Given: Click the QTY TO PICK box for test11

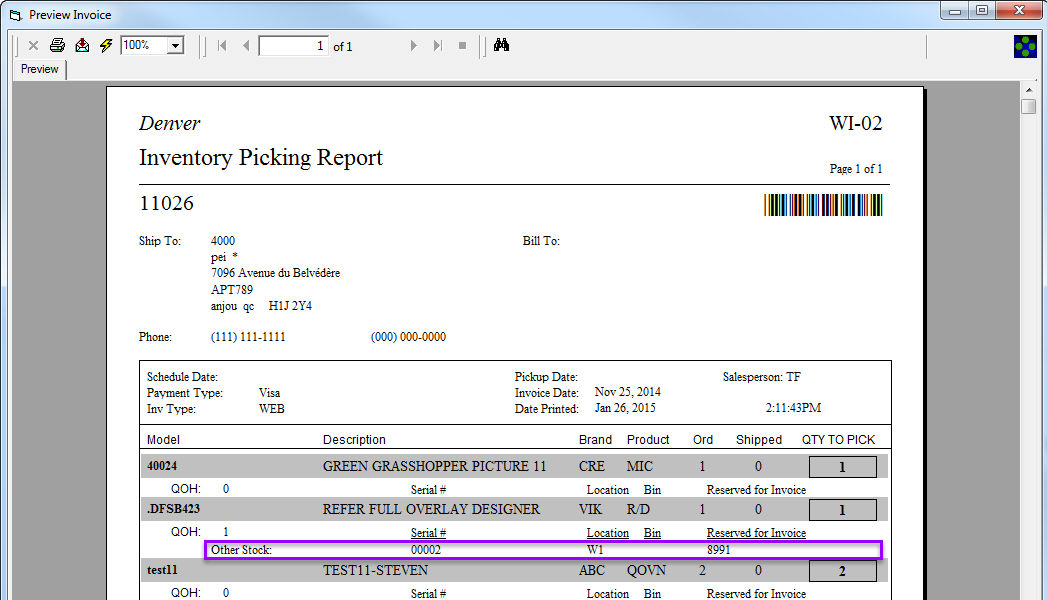Looking at the screenshot, I should point(843,571).
